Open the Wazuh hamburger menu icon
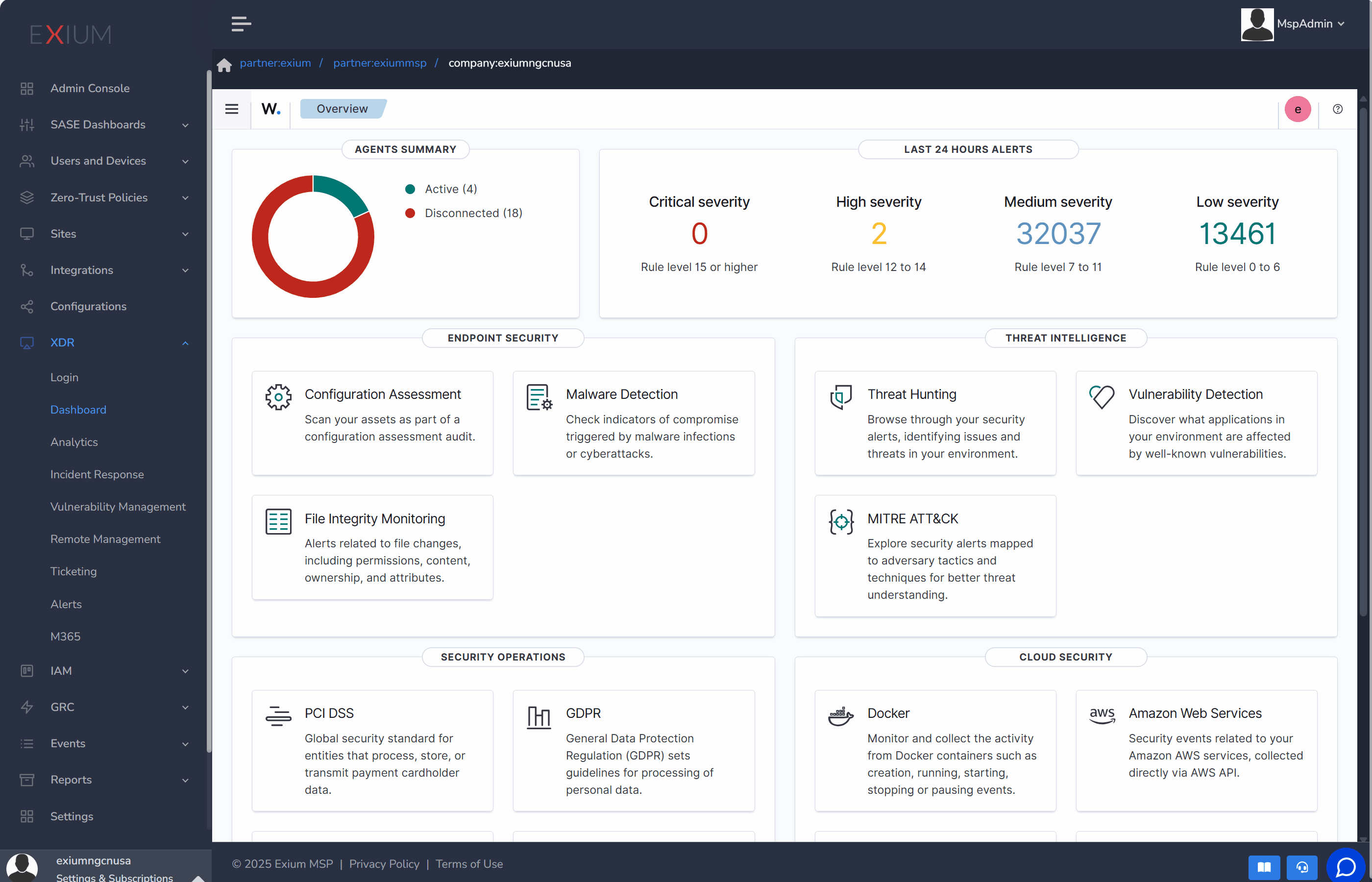The image size is (1372, 882). coord(231,109)
